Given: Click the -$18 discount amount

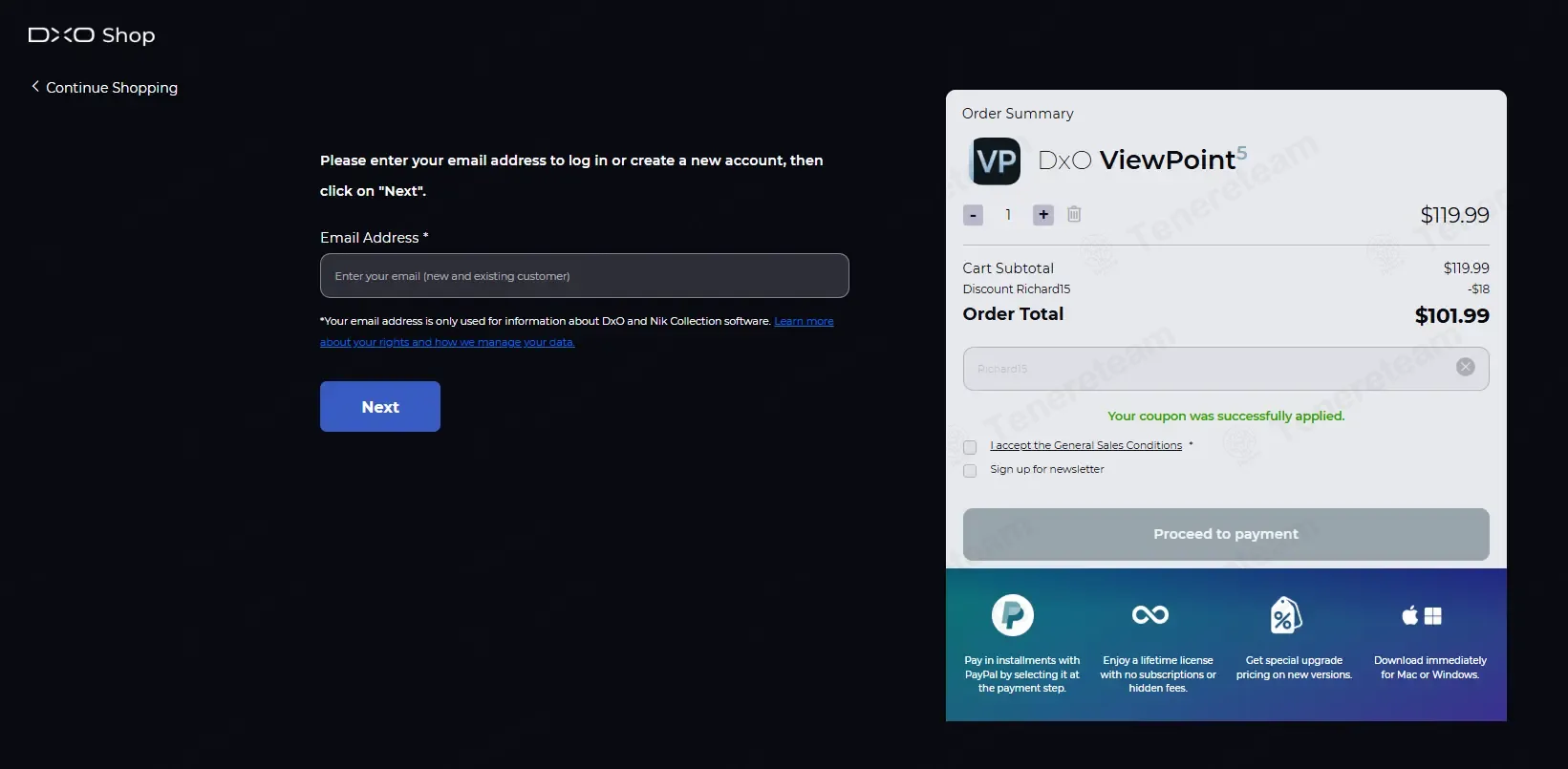Looking at the screenshot, I should pyautogui.click(x=1478, y=288).
